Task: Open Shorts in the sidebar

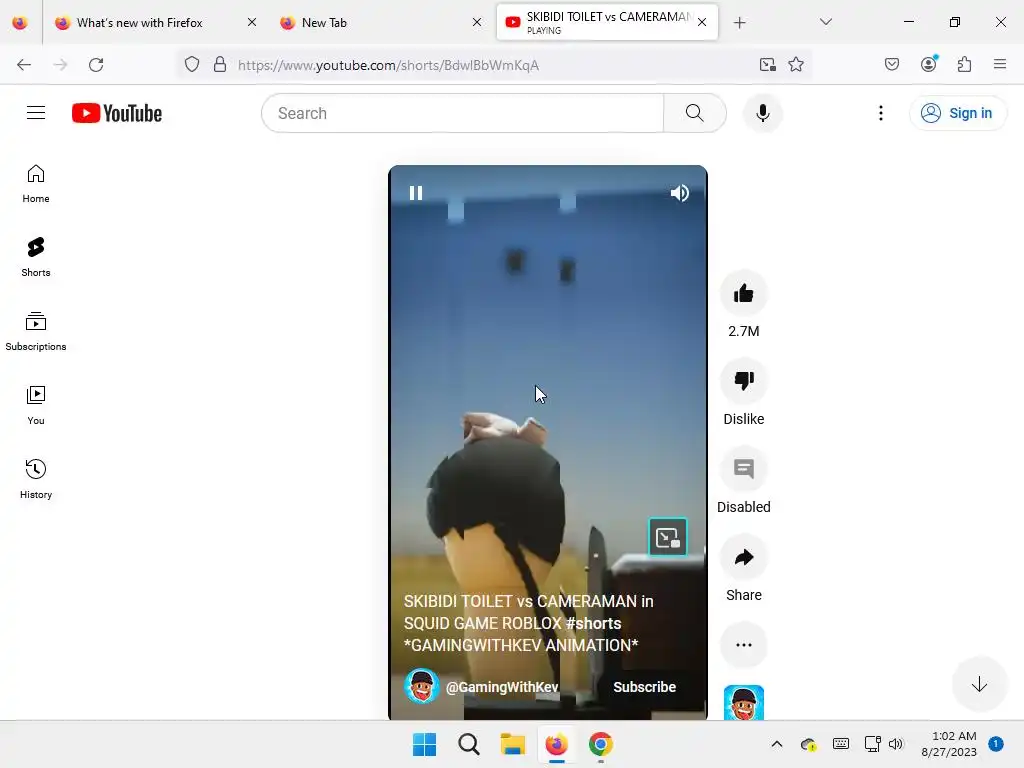Action: point(36,258)
